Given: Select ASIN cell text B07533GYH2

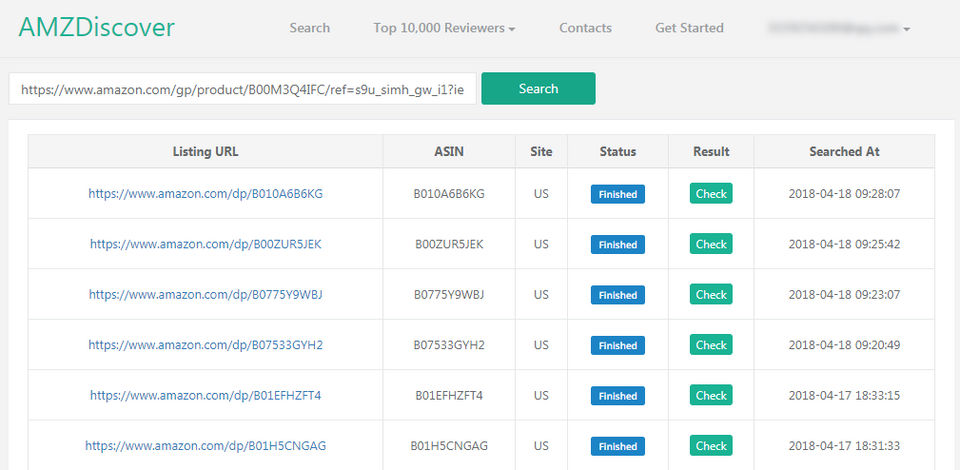Looking at the screenshot, I should (449, 345).
